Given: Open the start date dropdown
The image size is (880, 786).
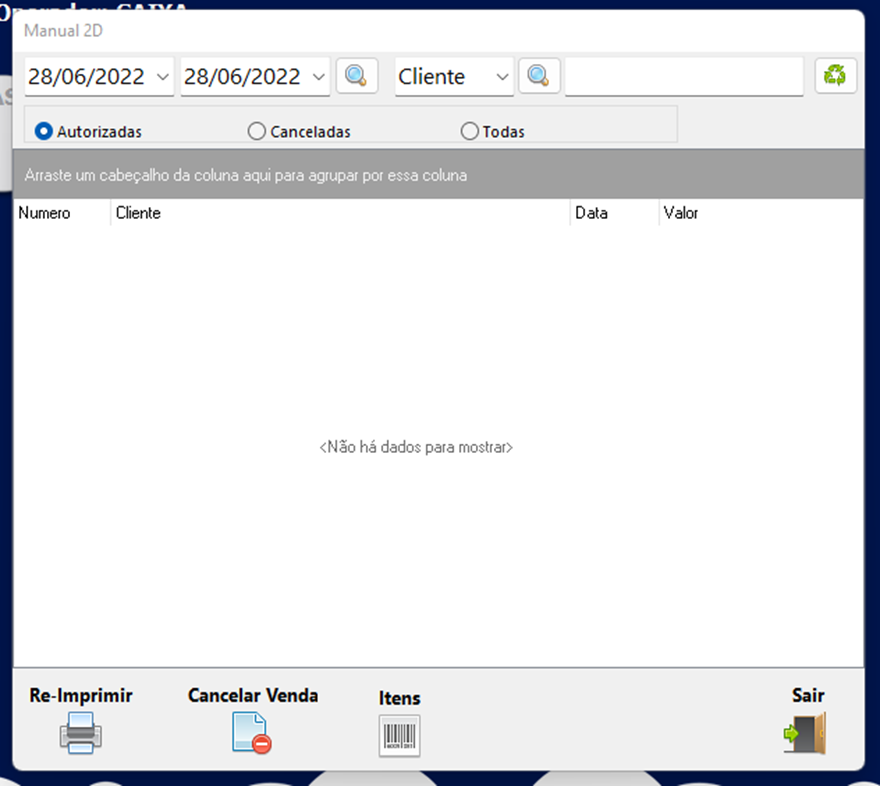Looking at the screenshot, I should coord(163,76).
